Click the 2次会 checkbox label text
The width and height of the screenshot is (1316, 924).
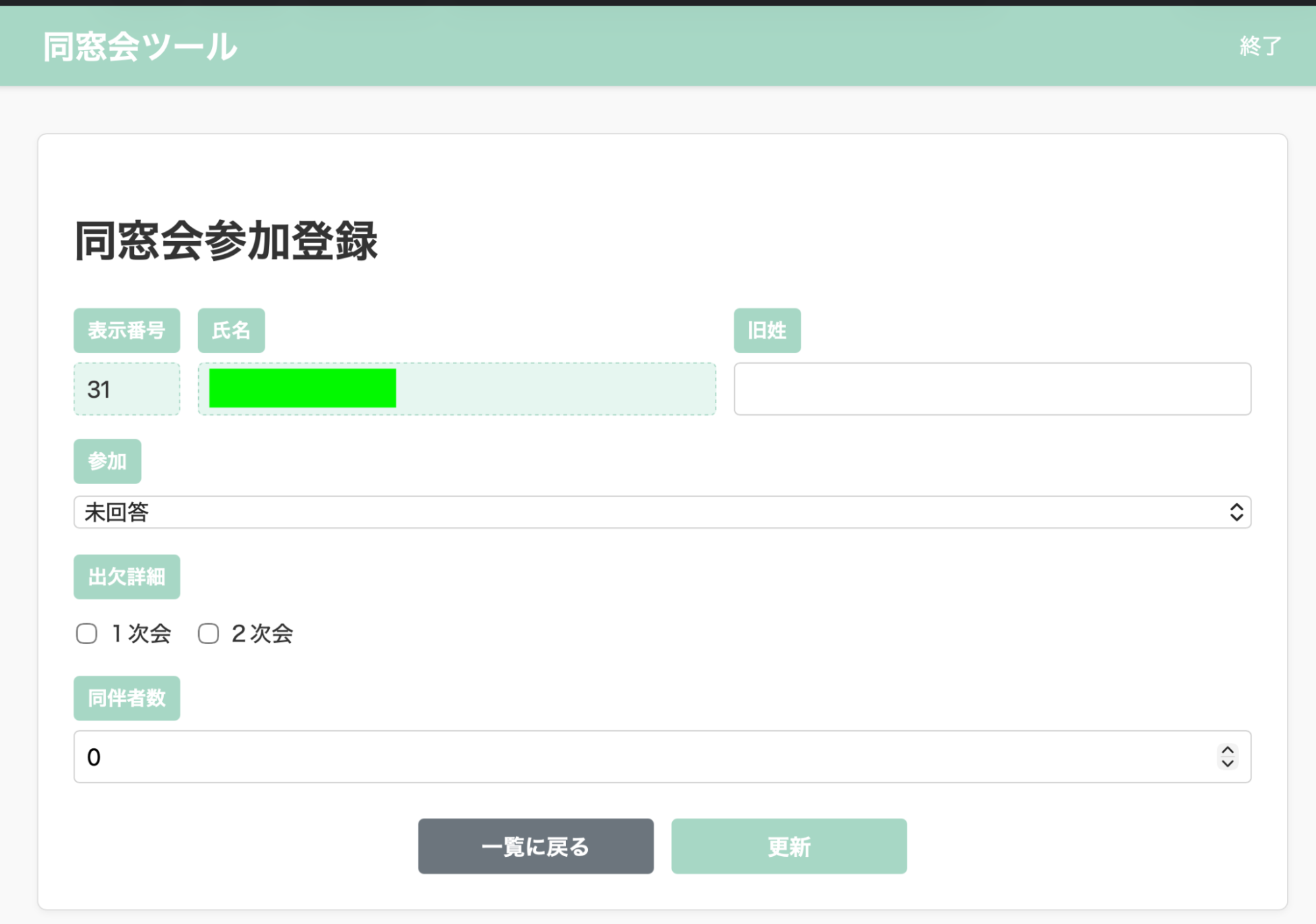262,634
